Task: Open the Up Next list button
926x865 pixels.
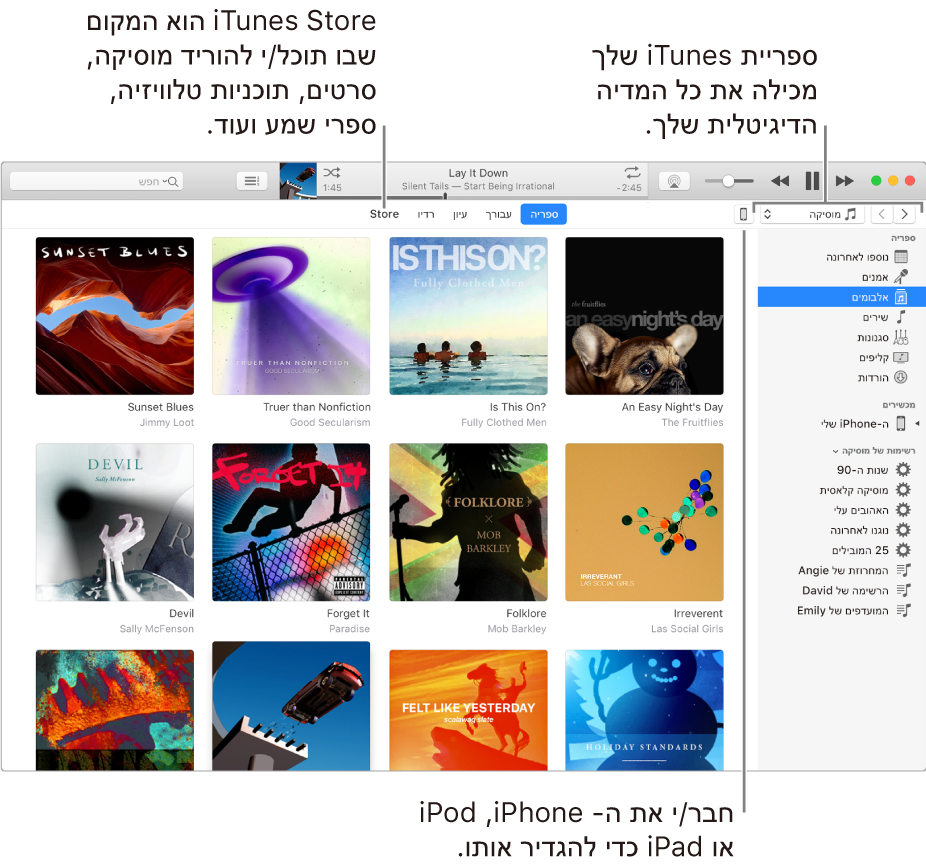Action: click(252, 181)
